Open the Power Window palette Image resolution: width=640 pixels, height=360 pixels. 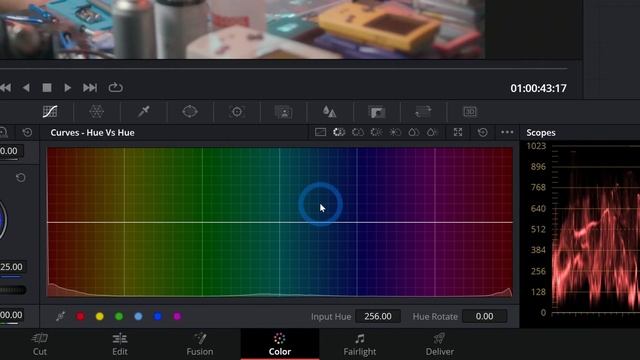click(x=190, y=111)
